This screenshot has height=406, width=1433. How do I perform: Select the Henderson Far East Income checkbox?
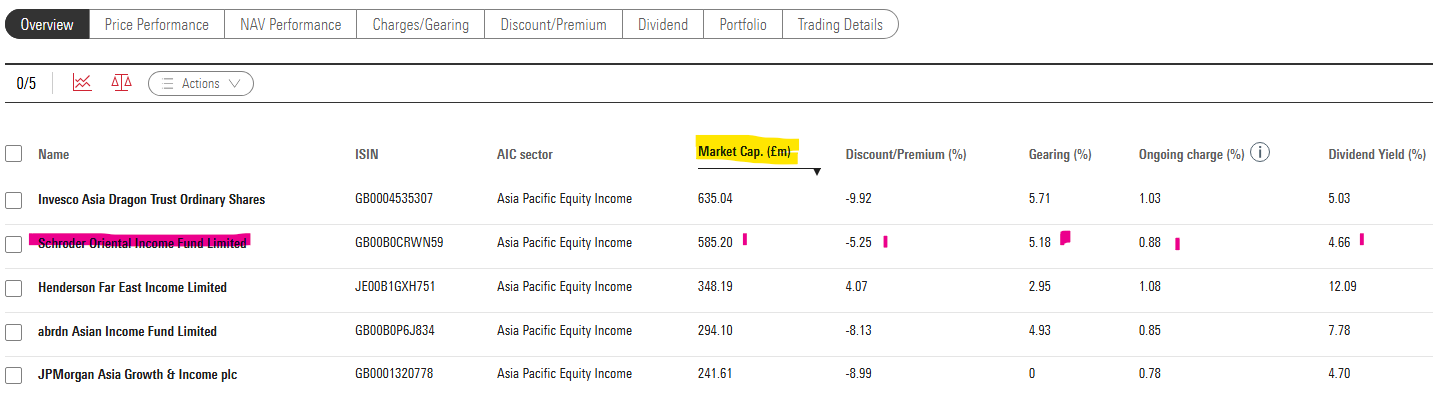(x=14, y=288)
